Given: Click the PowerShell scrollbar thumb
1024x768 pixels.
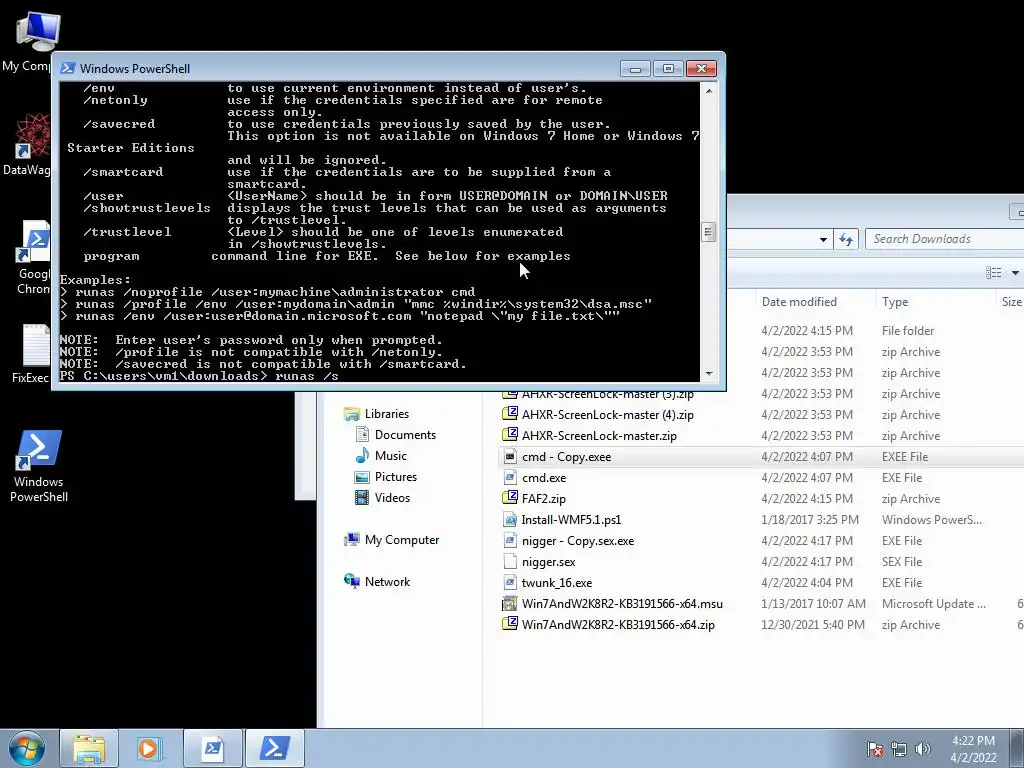Looking at the screenshot, I should 709,232.
